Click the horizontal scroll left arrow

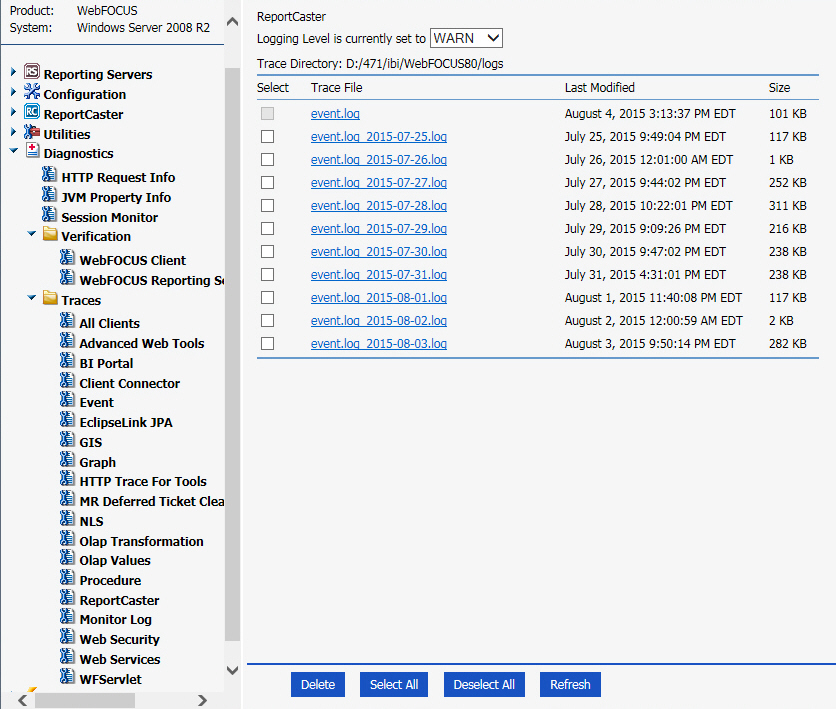22,700
